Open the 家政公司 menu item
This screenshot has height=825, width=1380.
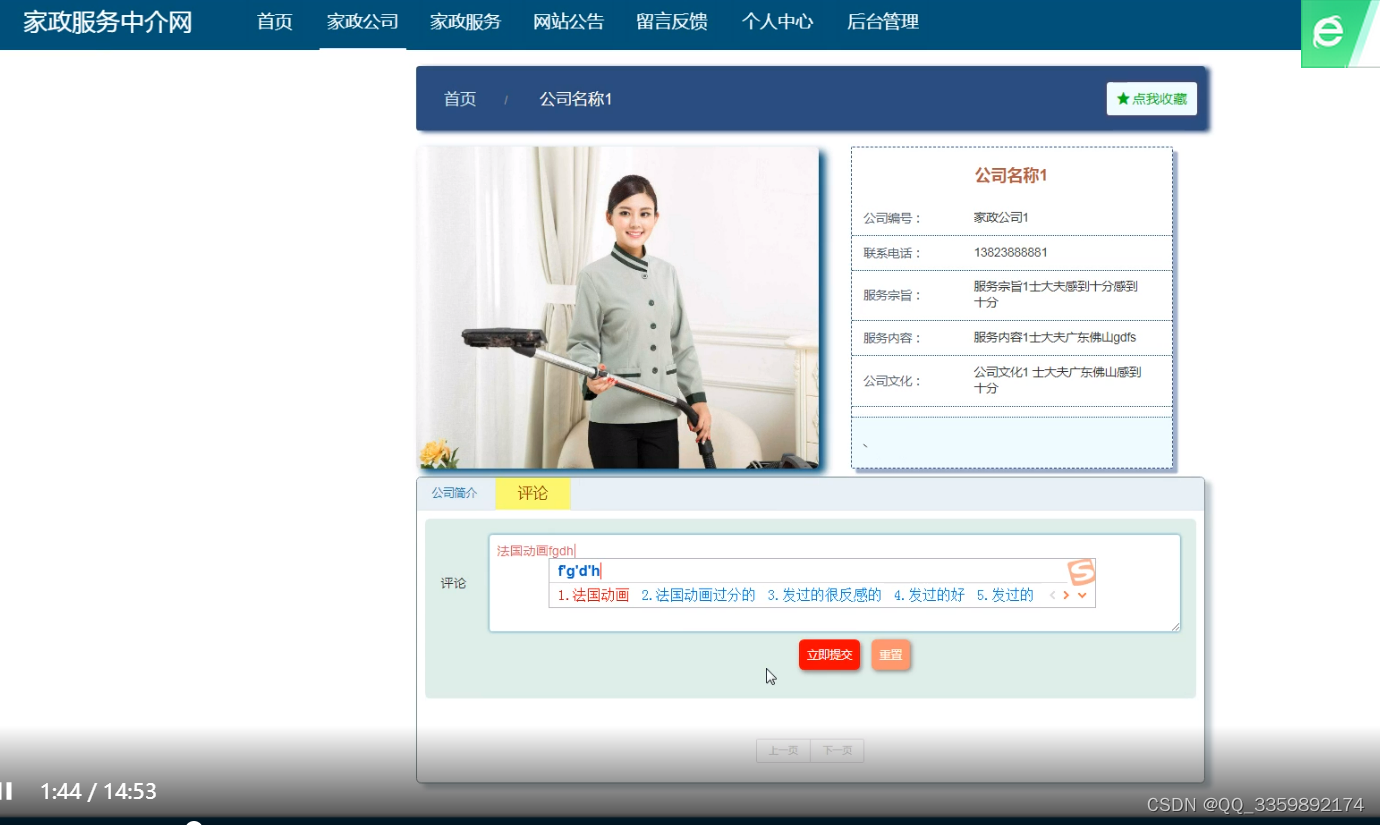tap(363, 22)
